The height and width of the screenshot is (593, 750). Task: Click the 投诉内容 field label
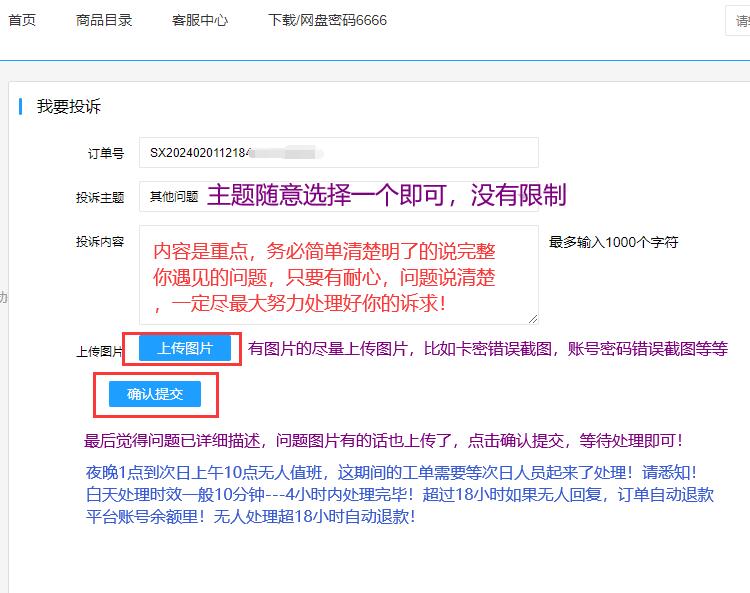pyautogui.click(x=100, y=242)
